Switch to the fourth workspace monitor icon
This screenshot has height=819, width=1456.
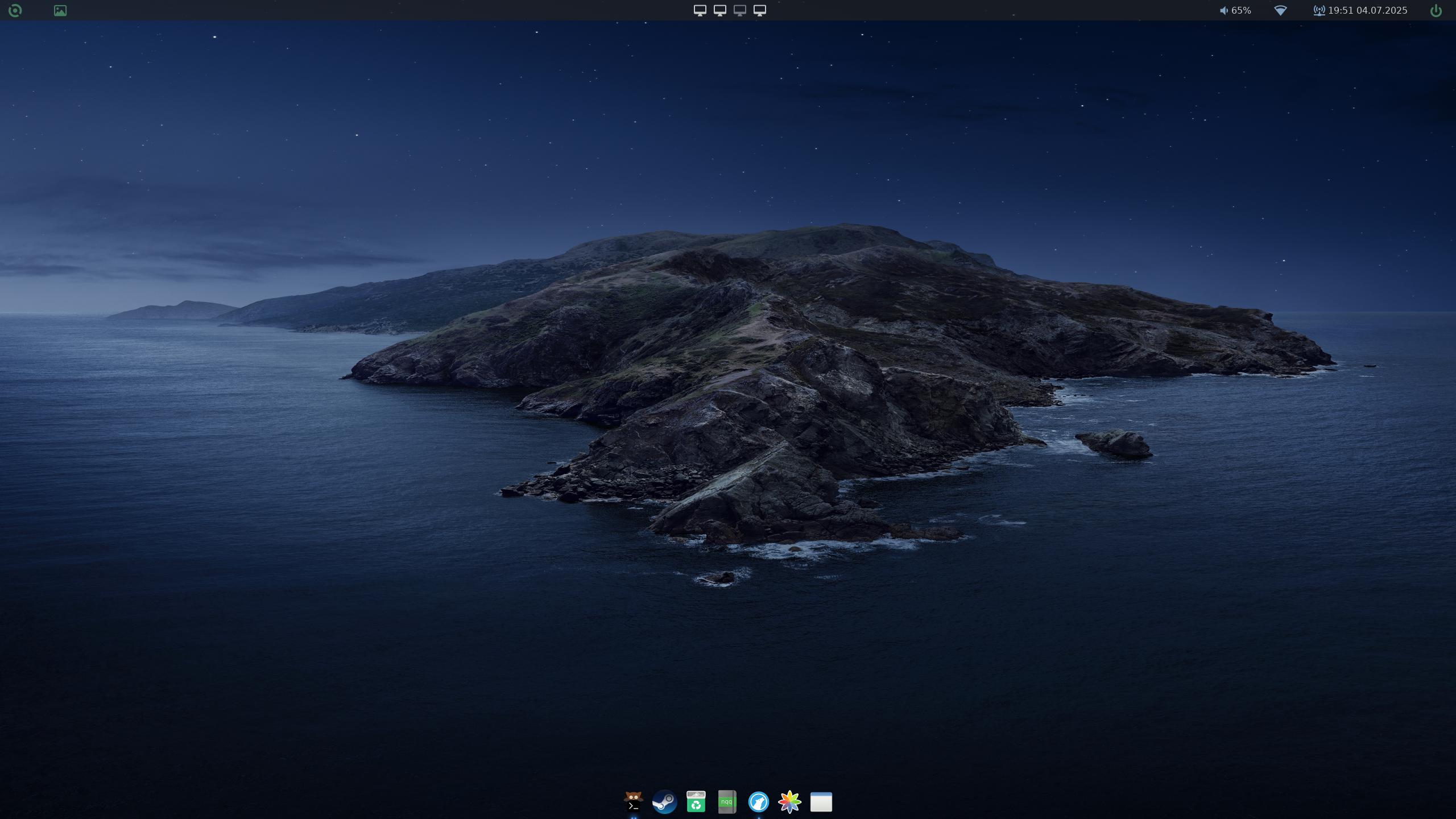[760, 10]
